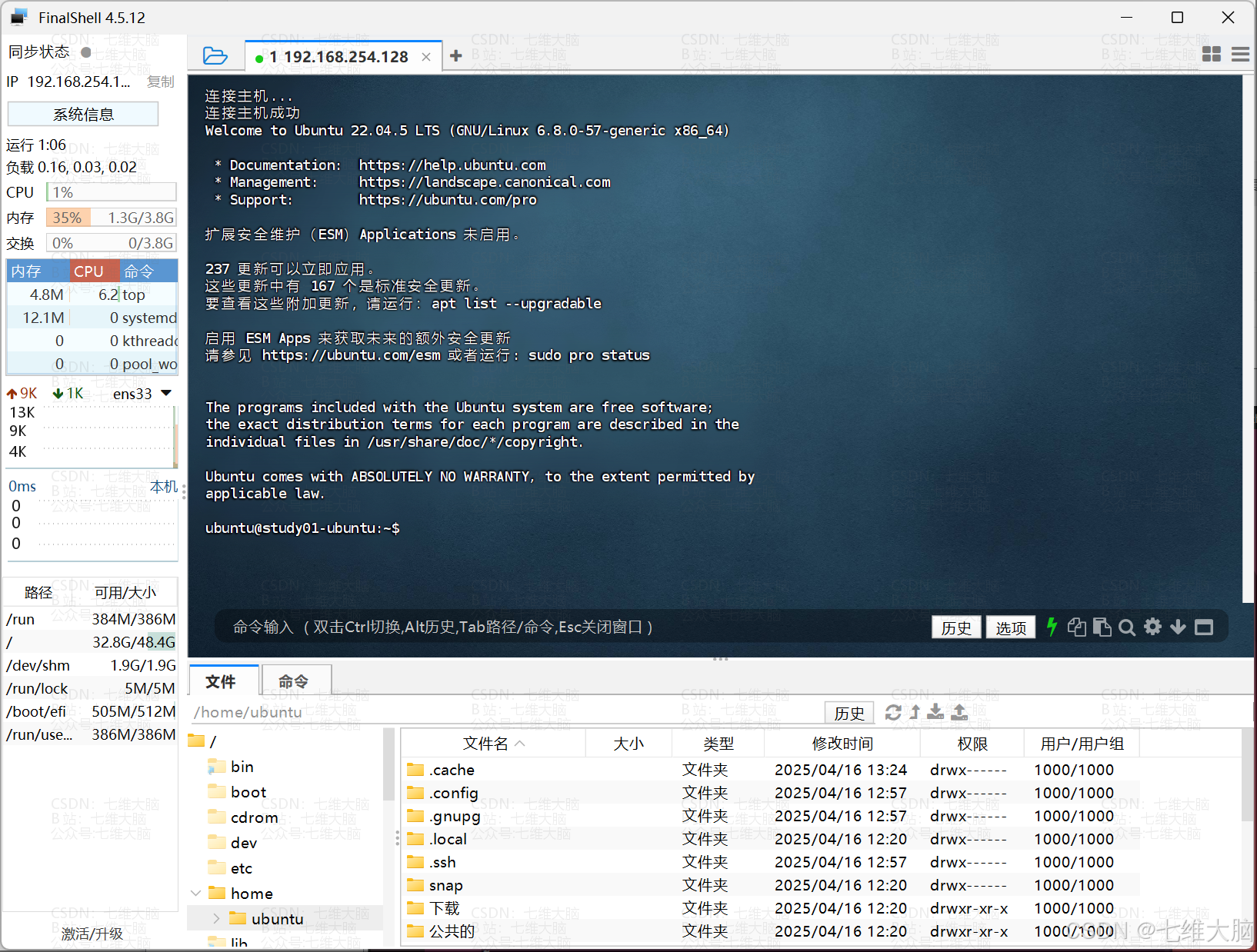The image size is (1257, 952).
Task: Click the 系统信息 button
Action: (83, 115)
